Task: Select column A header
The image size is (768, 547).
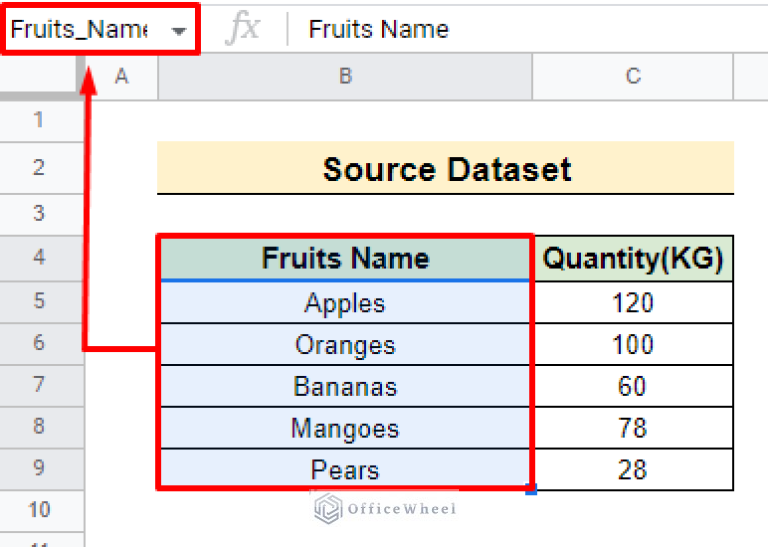Action: pos(121,76)
